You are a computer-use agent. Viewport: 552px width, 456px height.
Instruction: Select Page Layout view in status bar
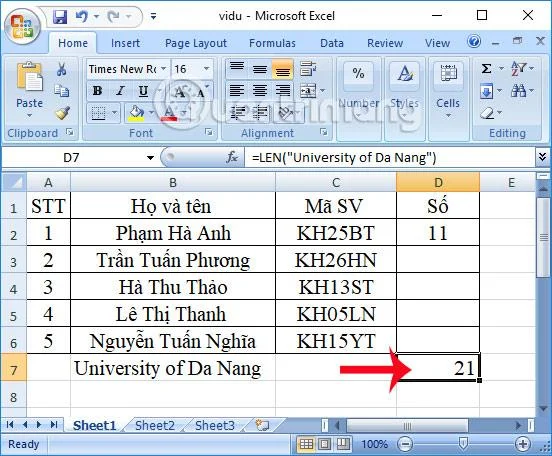coord(325,444)
